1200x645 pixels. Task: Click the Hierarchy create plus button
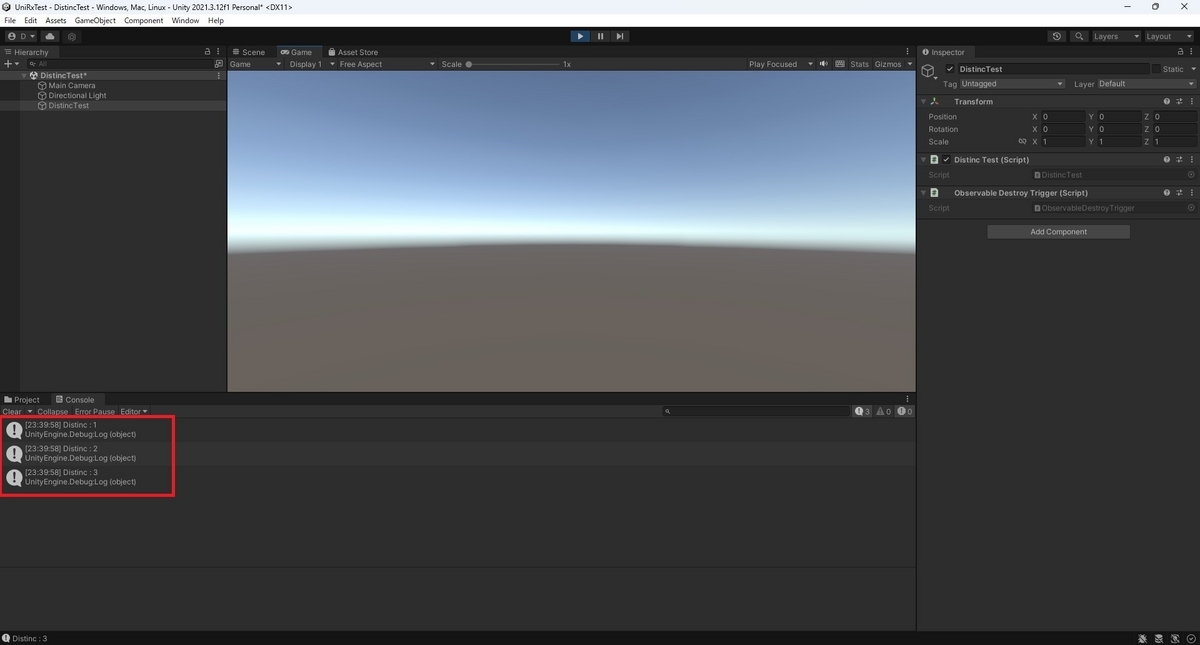tap(11, 64)
